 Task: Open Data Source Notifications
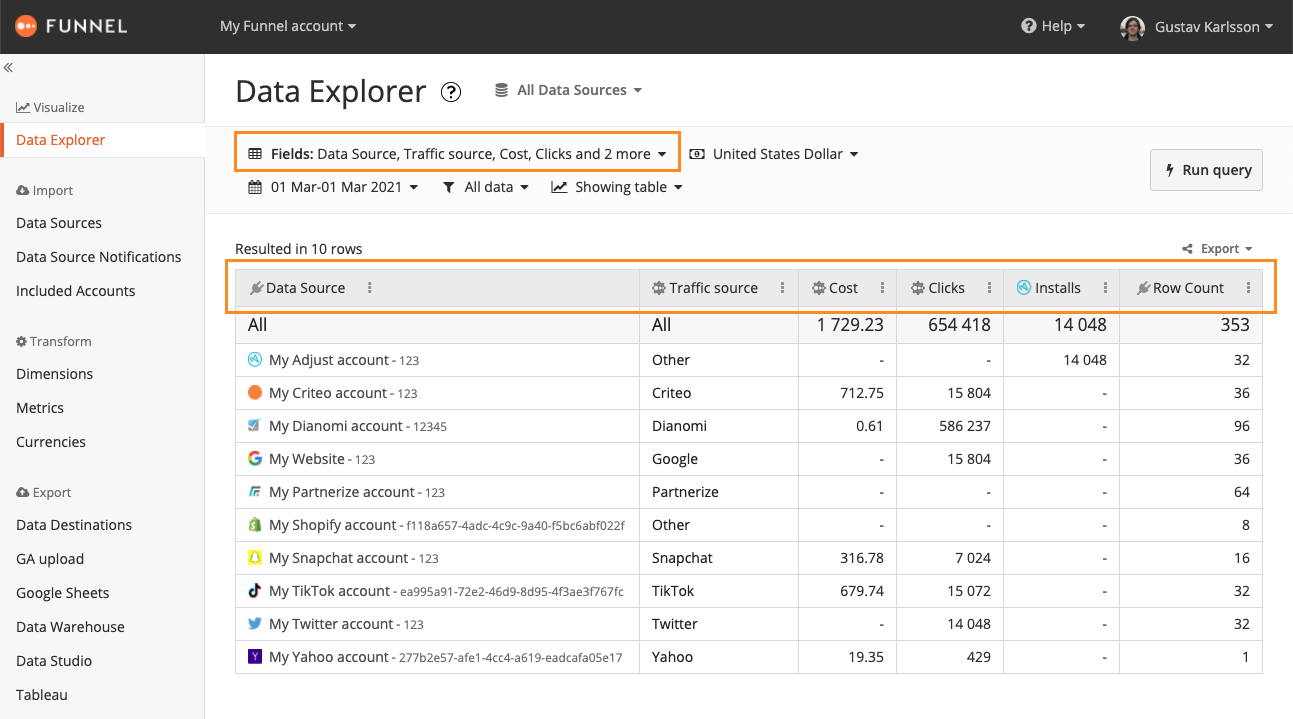99,257
